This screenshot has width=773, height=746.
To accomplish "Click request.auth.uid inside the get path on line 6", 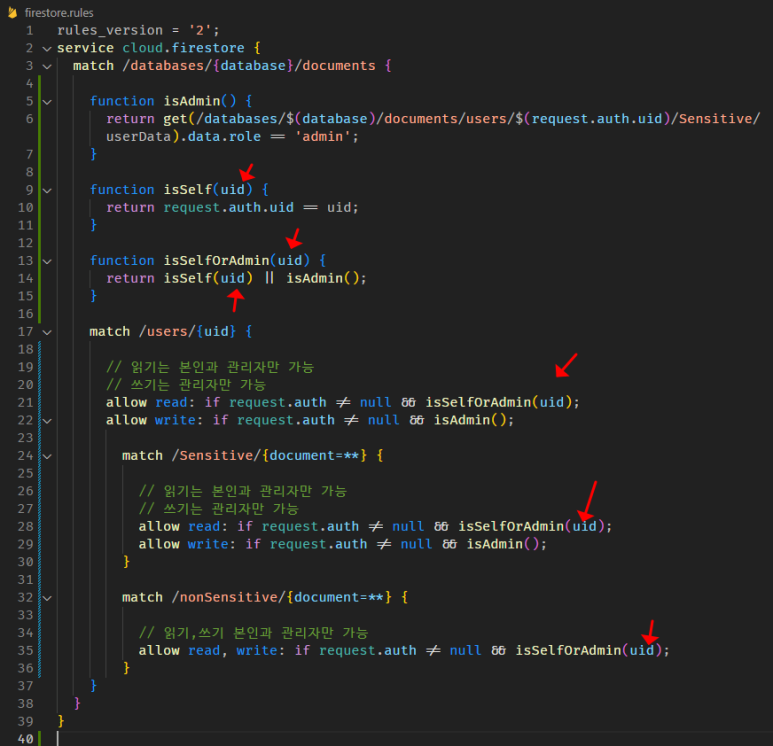I will tap(597, 119).
